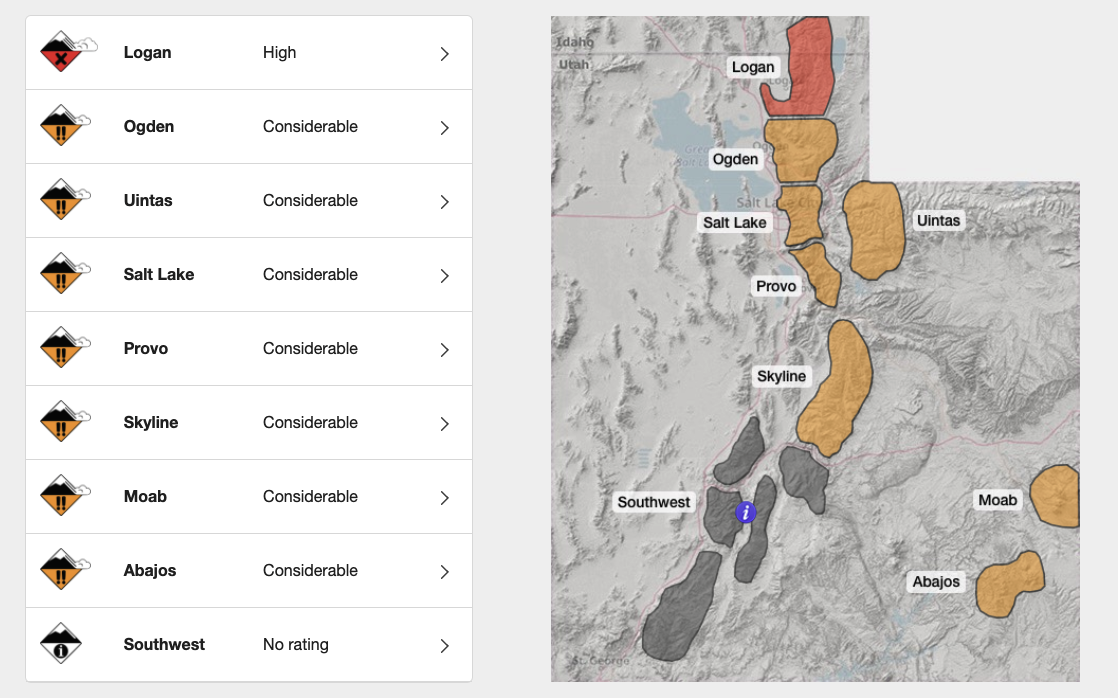Click the Salt Lake danger rating icon
Viewport: 1118px width, 698px height.
pos(63,275)
